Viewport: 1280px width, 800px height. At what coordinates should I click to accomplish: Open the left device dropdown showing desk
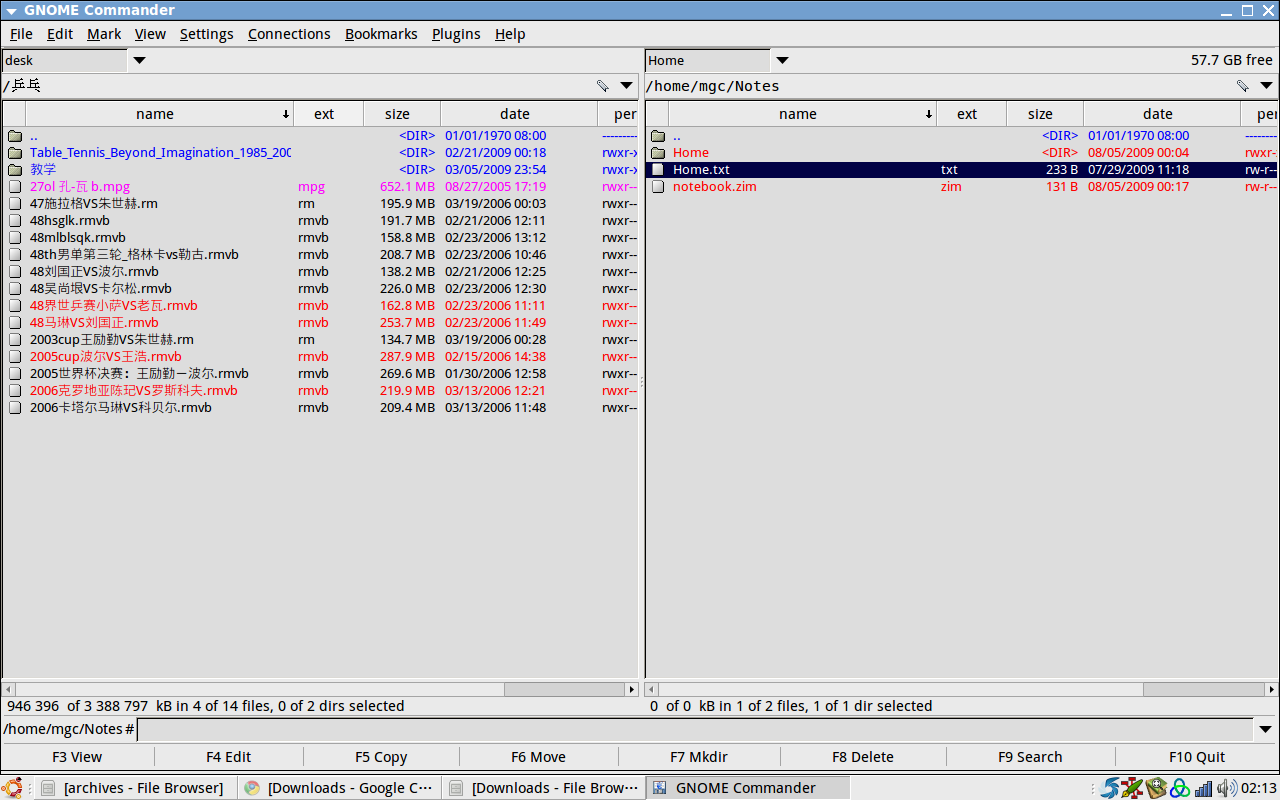click(x=139, y=61)
